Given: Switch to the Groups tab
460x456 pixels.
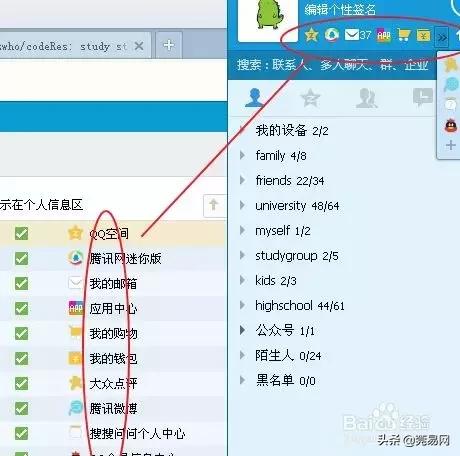Looking at the screenshot, I should pyautogui.click(x=366, y=98).
